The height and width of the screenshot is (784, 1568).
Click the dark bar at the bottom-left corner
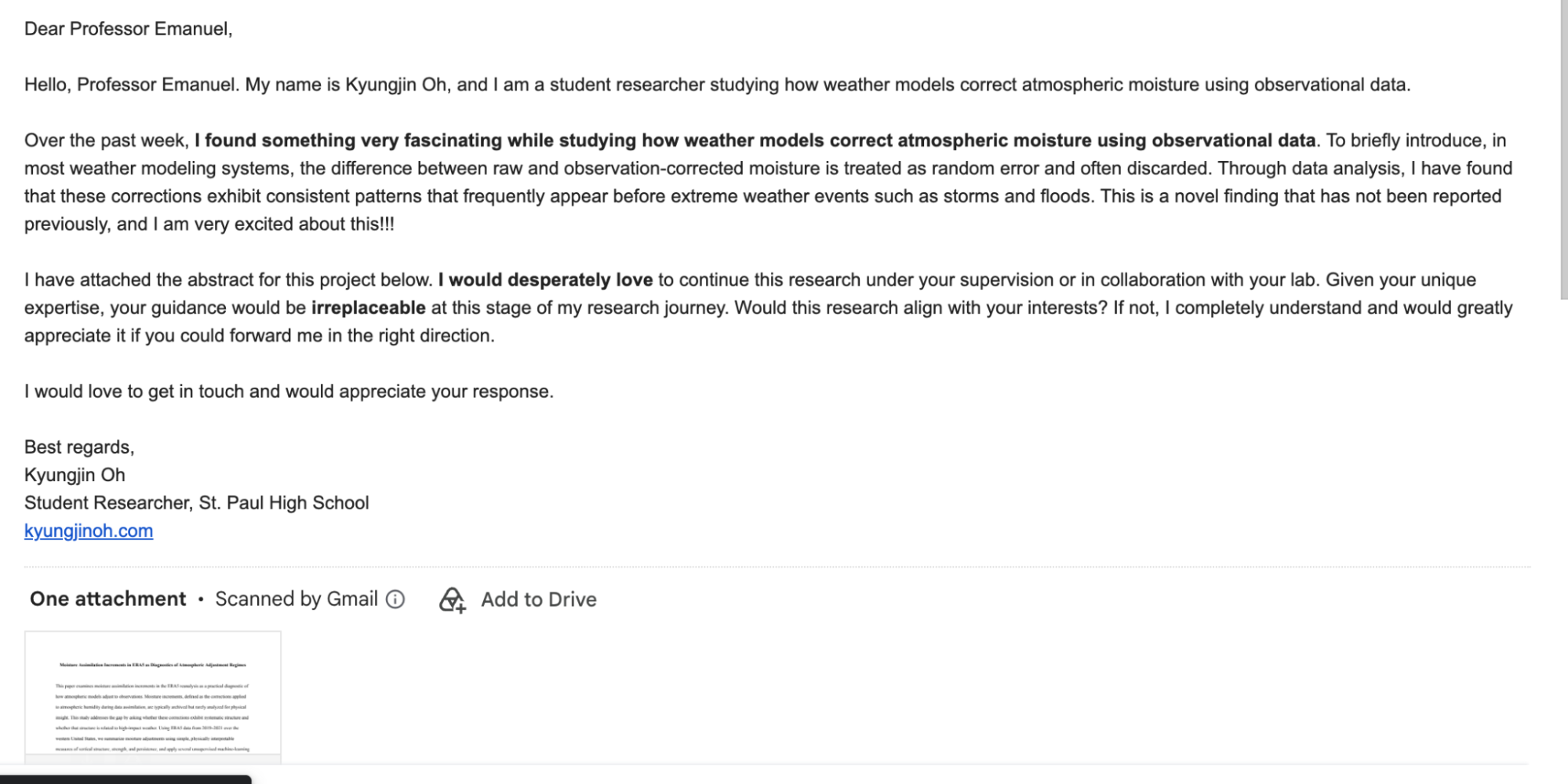(x=126, y=779)
